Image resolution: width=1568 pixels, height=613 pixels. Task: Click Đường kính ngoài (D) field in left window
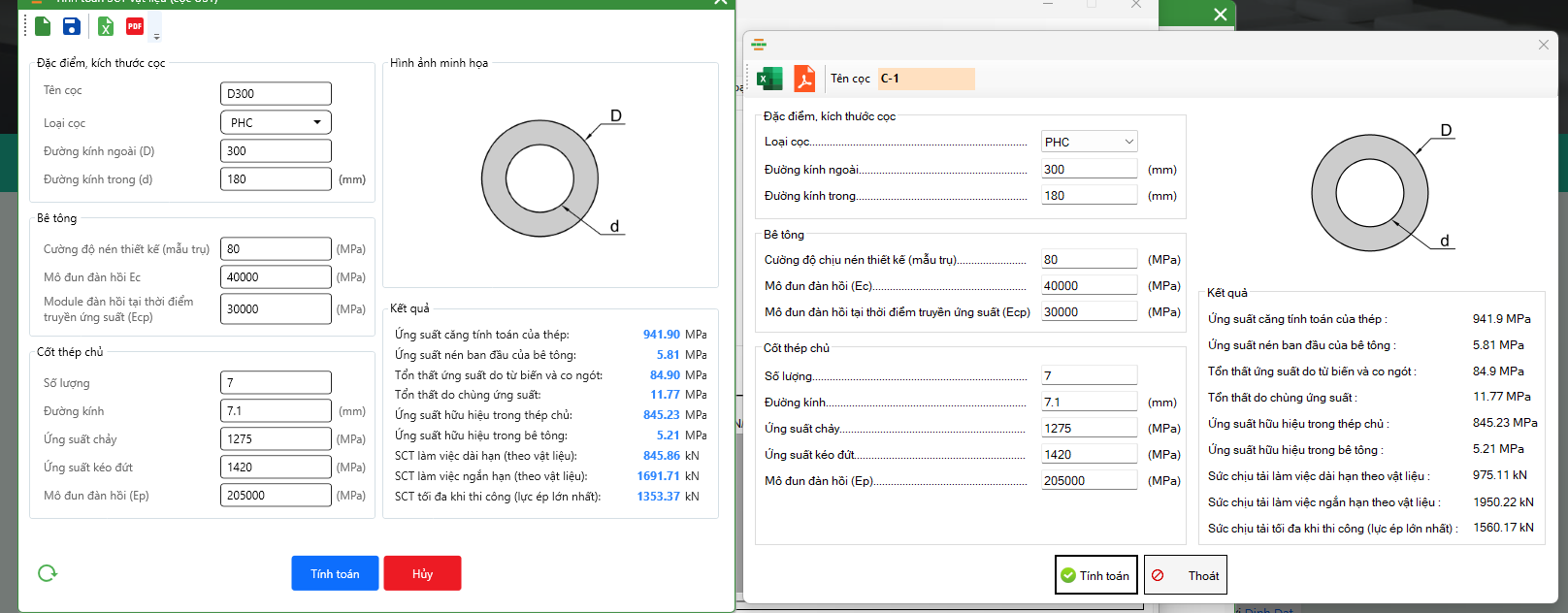(276, 150)
